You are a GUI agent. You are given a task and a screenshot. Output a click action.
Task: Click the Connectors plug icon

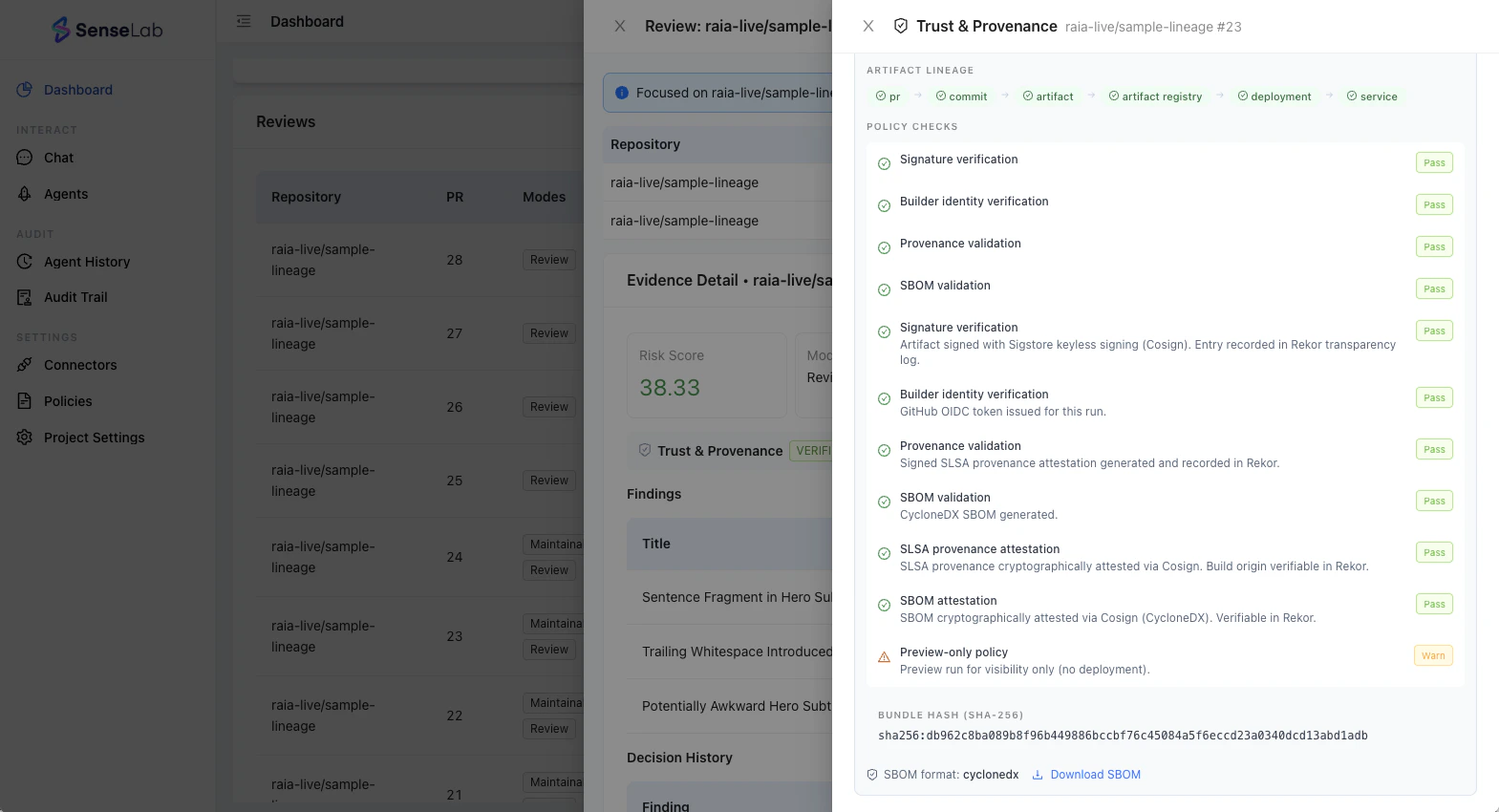coord(25,365)
